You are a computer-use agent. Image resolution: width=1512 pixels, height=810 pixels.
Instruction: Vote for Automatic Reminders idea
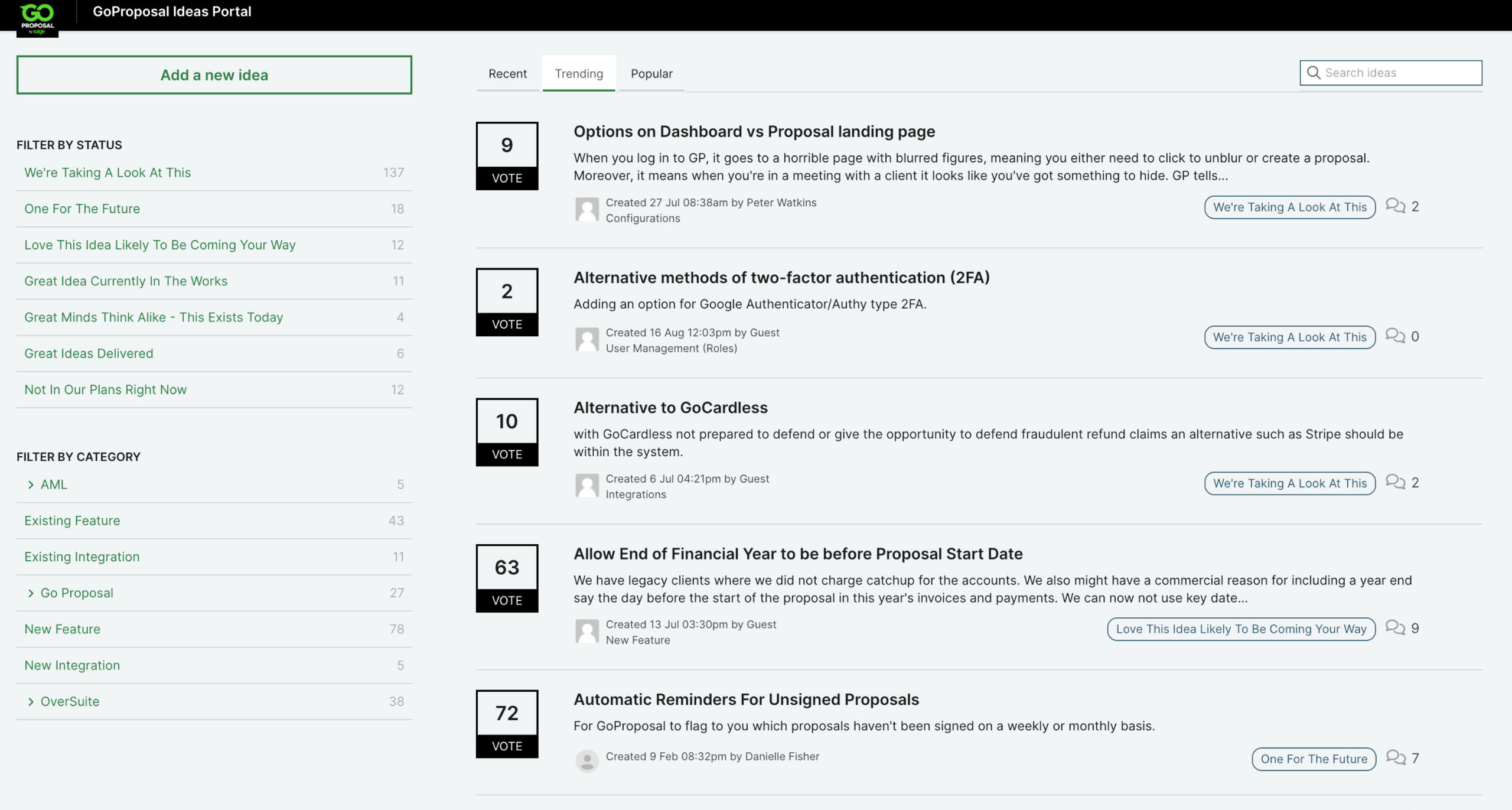pos(507,746)
